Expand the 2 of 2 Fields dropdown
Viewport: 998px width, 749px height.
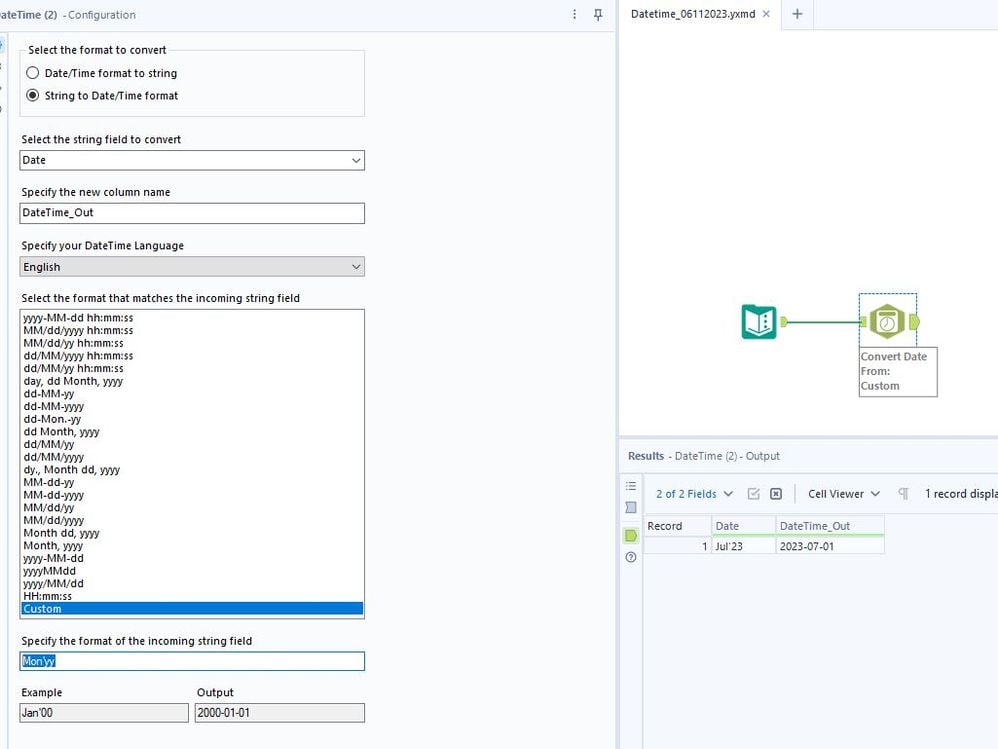tap(694, 494)
